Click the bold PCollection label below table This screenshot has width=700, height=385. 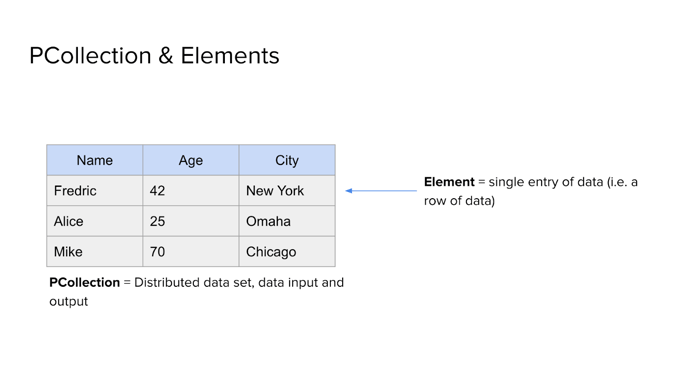(x=84, y=282)
